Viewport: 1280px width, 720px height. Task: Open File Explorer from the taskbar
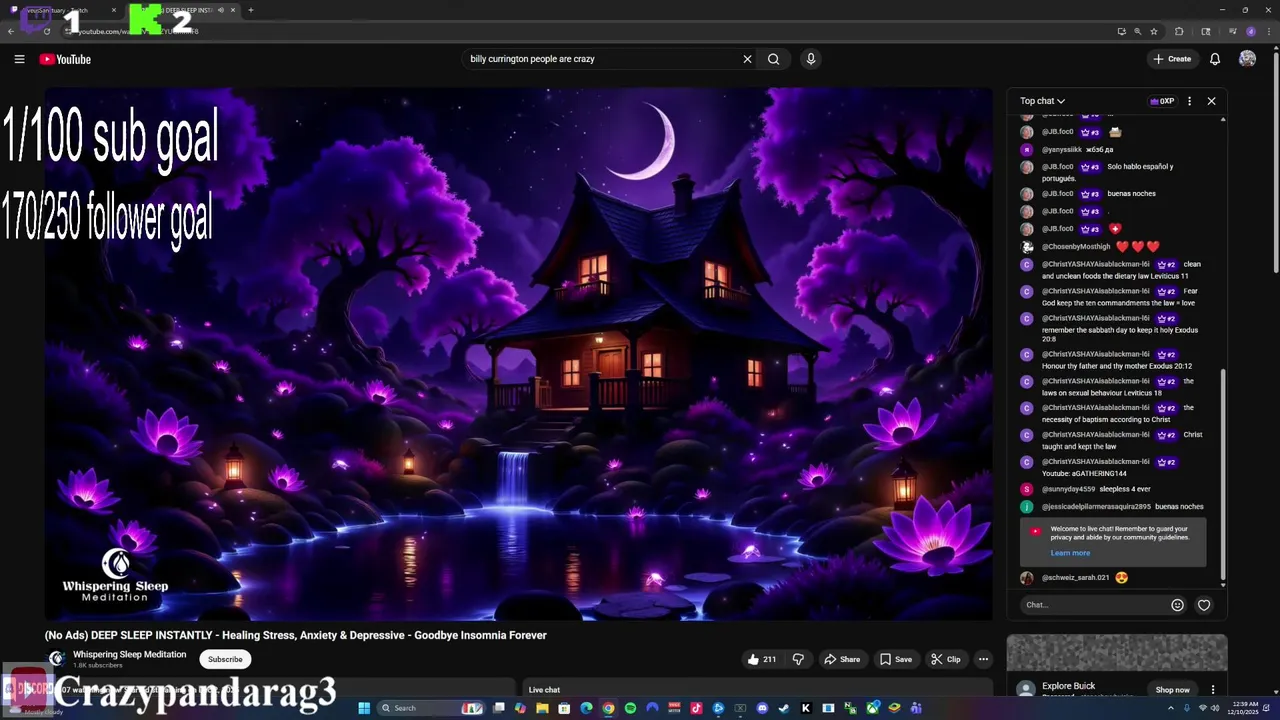point(542,708)
